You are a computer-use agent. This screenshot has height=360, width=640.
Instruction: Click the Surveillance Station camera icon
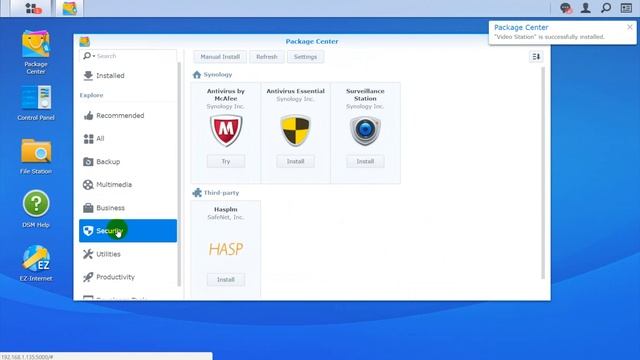365,131
